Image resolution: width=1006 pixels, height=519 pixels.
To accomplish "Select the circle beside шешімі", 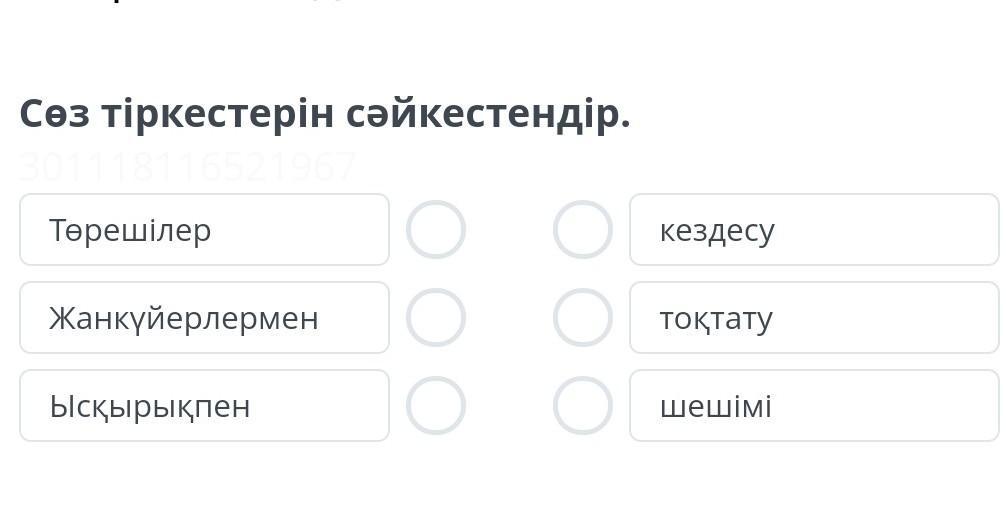I will pos(583,406).
